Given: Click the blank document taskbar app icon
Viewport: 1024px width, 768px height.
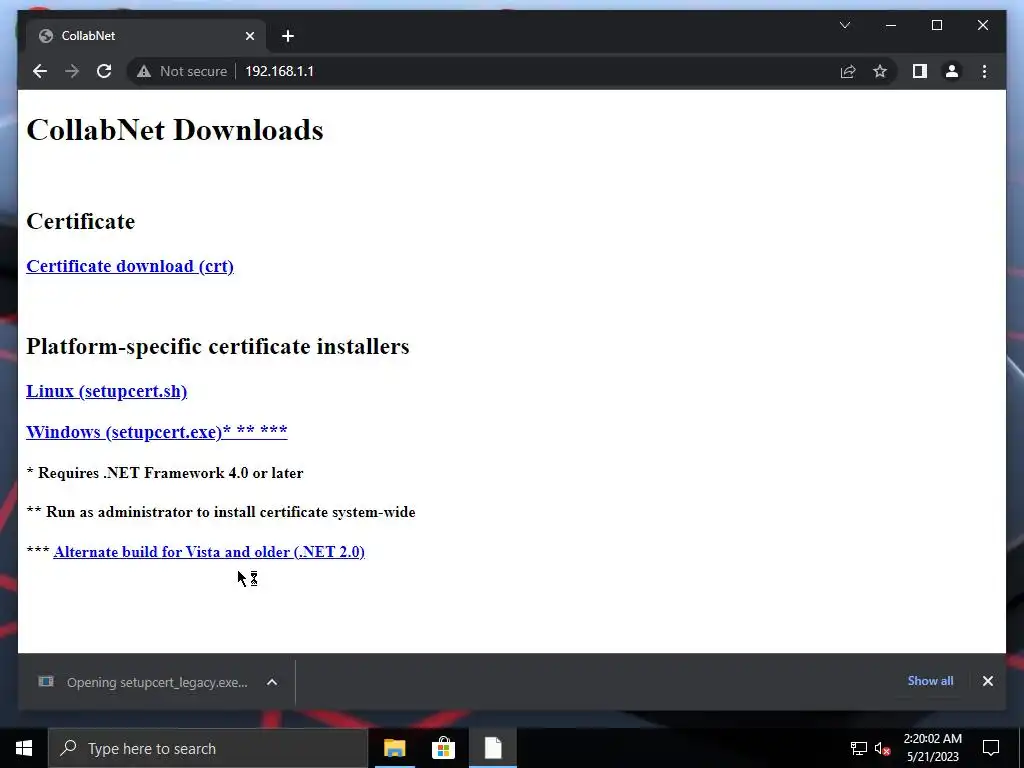Looking at the screenshot, I should (x=492, y=748).
